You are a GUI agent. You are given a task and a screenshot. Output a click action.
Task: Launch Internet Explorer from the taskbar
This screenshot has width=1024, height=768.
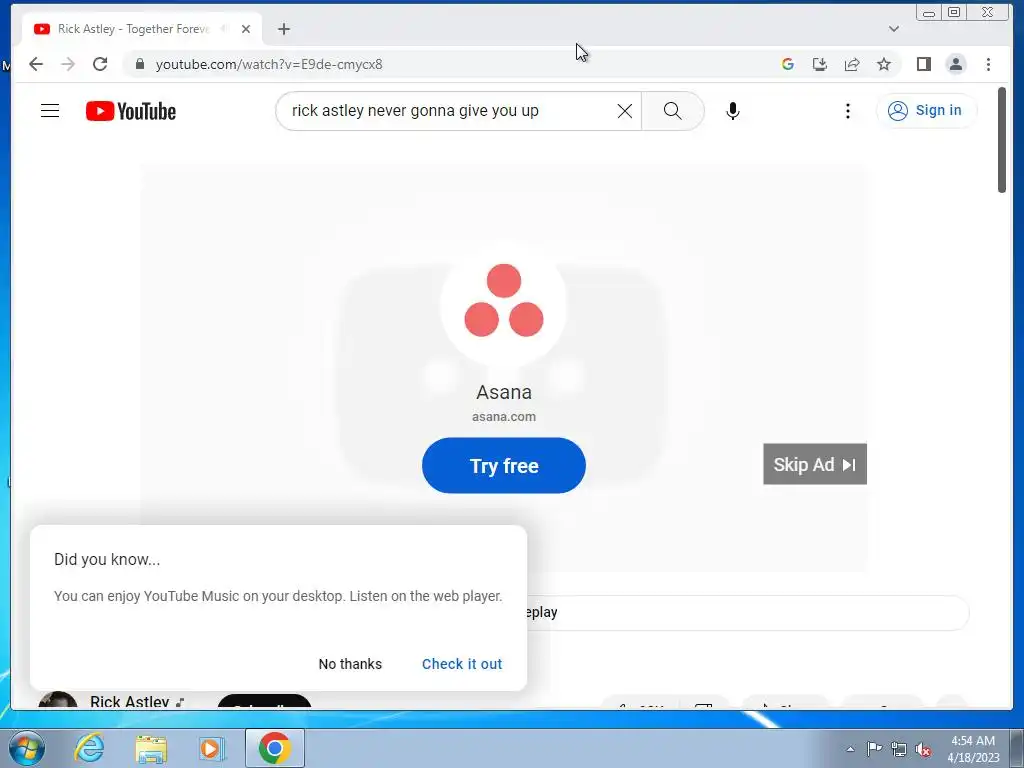coord(89,748)
